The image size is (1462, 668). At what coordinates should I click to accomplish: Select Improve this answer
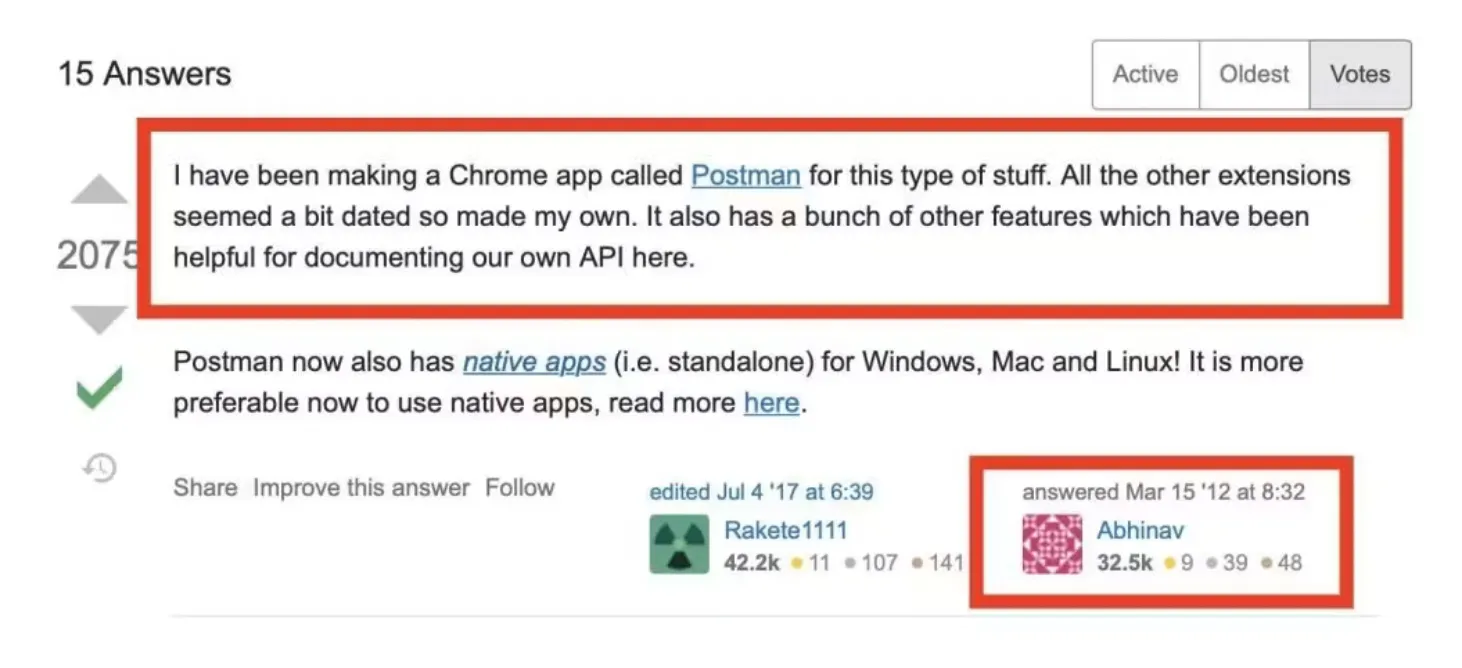[x=361, y=488]
